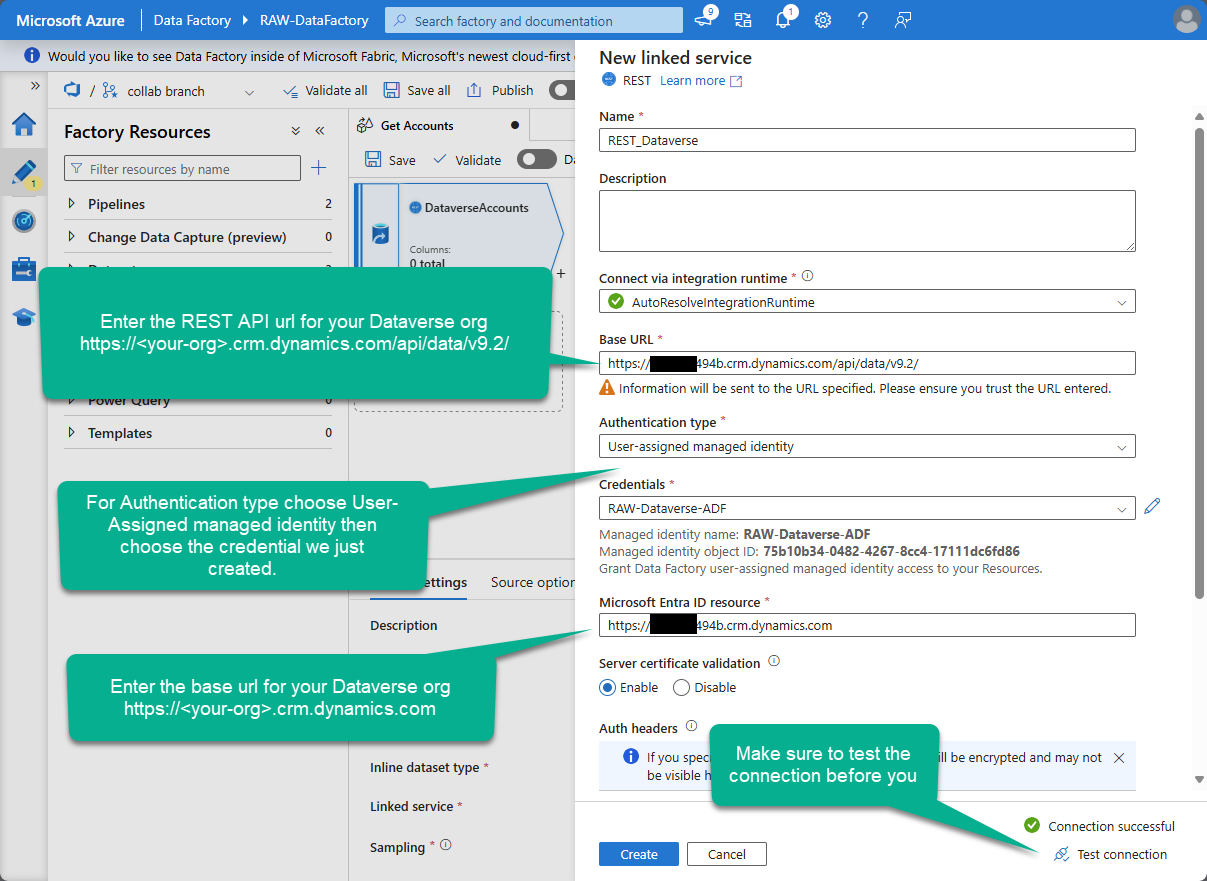The image size is (1207, 881).
Task: Click Validate all in toolbar
Action: (x=325, y=90)
